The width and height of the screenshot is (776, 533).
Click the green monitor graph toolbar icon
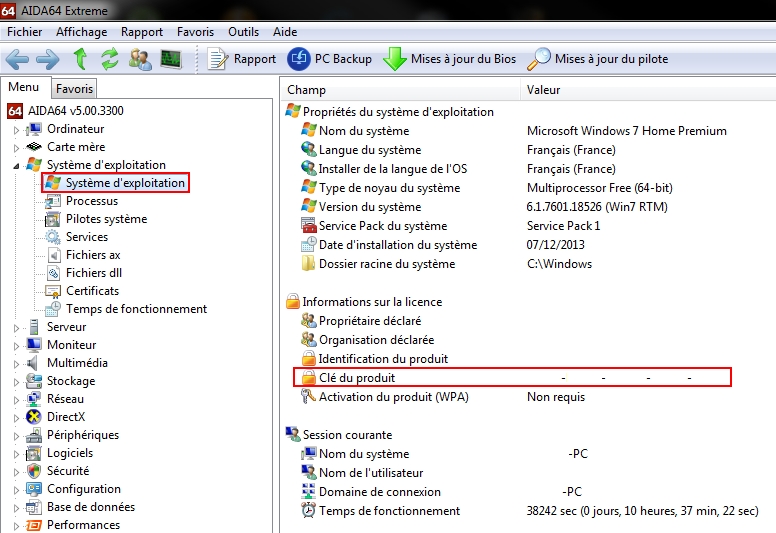tap(171, 59)
